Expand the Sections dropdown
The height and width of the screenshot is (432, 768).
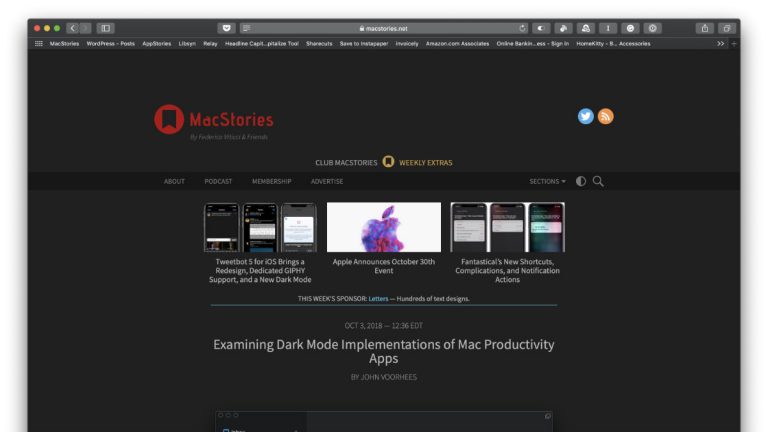tap(547, 181)
